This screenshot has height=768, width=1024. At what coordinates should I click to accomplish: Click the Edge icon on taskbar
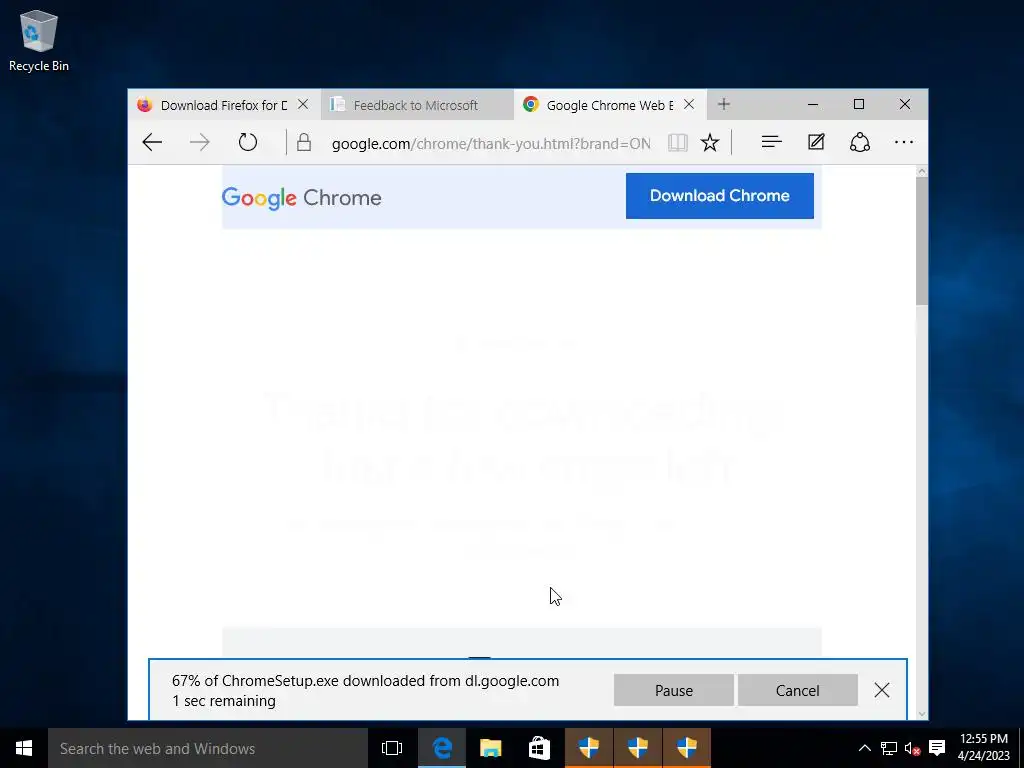click(x=442, y=748)
